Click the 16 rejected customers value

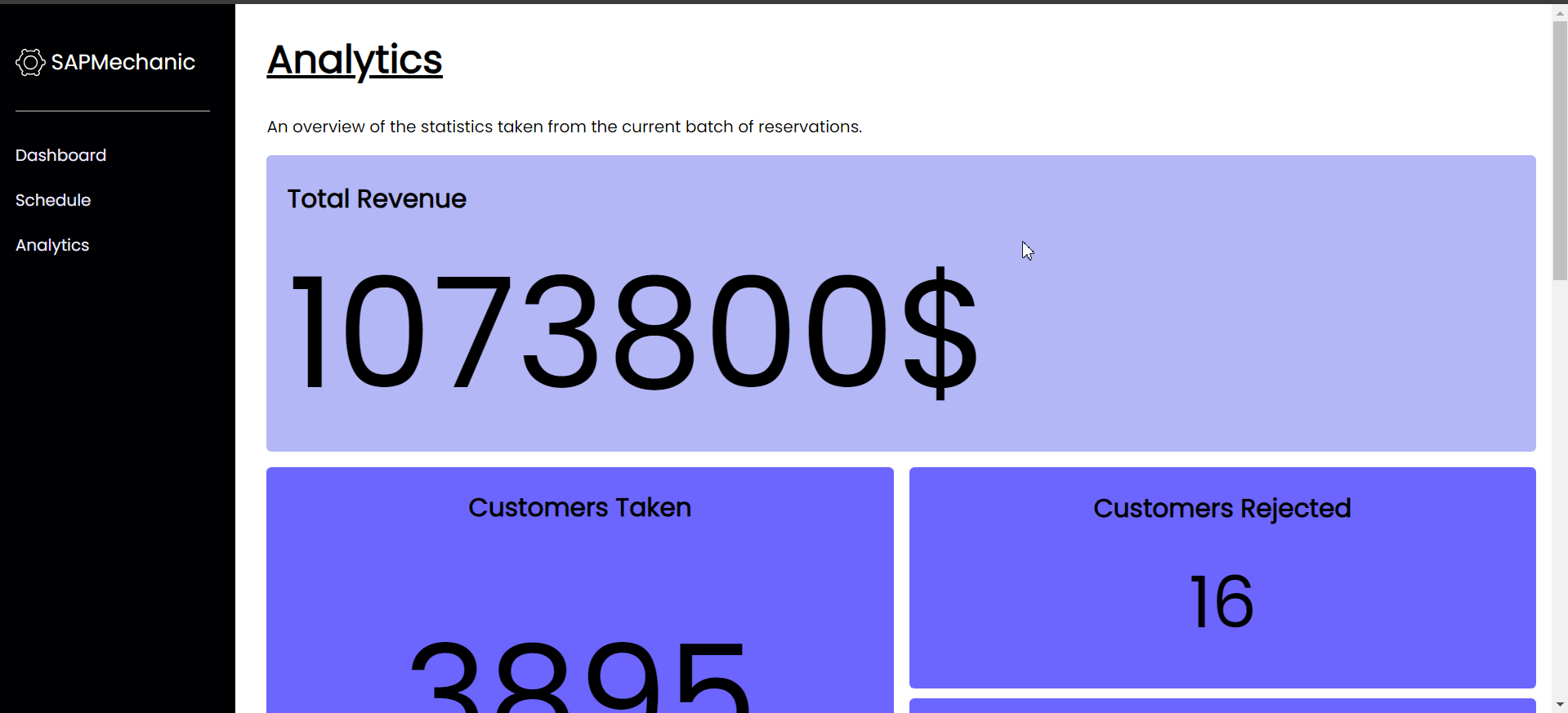[1222, 602]
